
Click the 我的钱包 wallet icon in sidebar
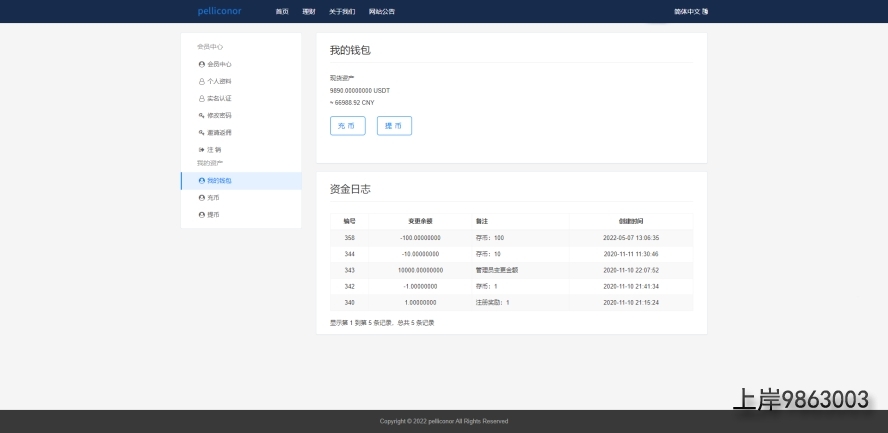pos(202,181)
